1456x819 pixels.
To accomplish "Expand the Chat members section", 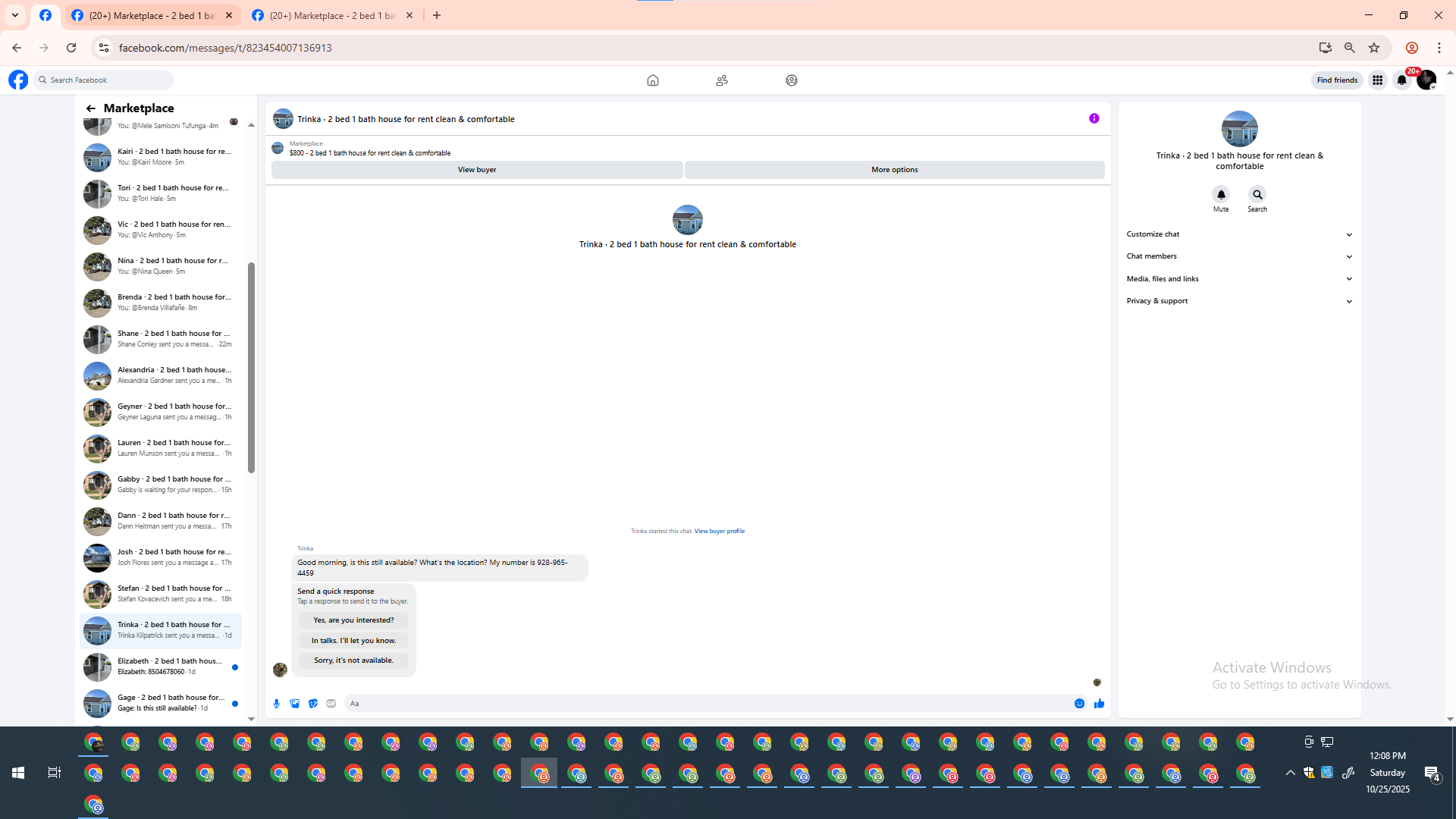I will tap(1239, 256).
